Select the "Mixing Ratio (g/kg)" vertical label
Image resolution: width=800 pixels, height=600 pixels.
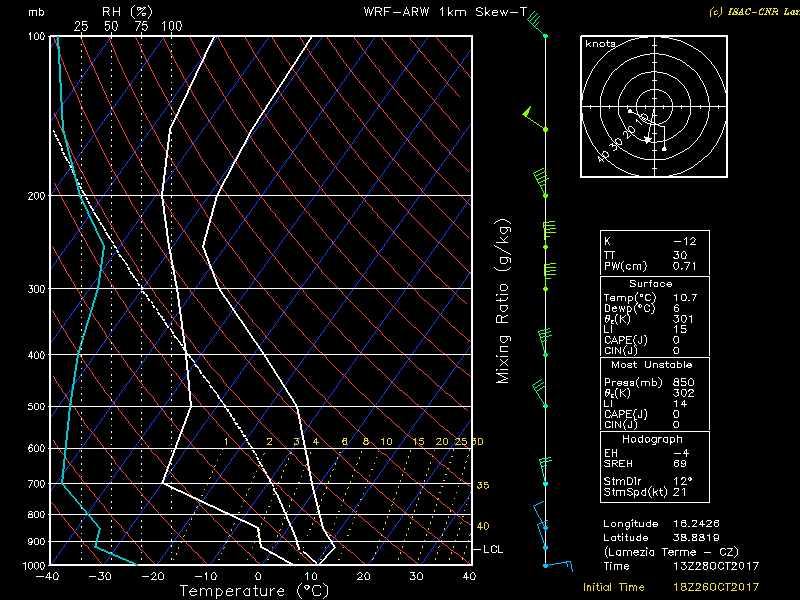[503, 301]
